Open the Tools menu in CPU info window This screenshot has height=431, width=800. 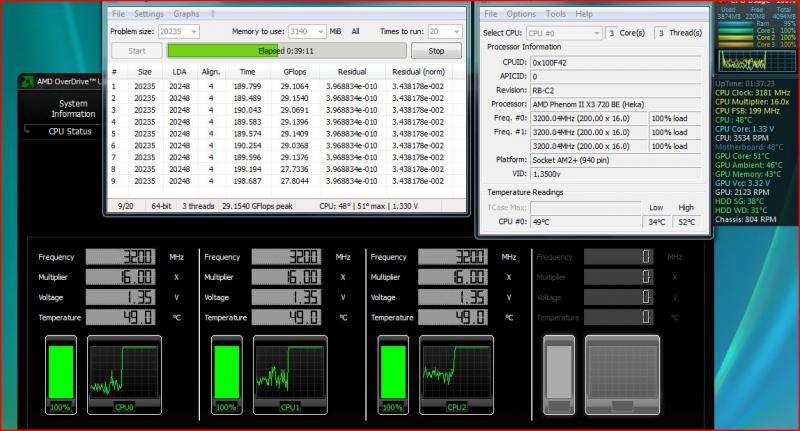[x=556, y=14]
